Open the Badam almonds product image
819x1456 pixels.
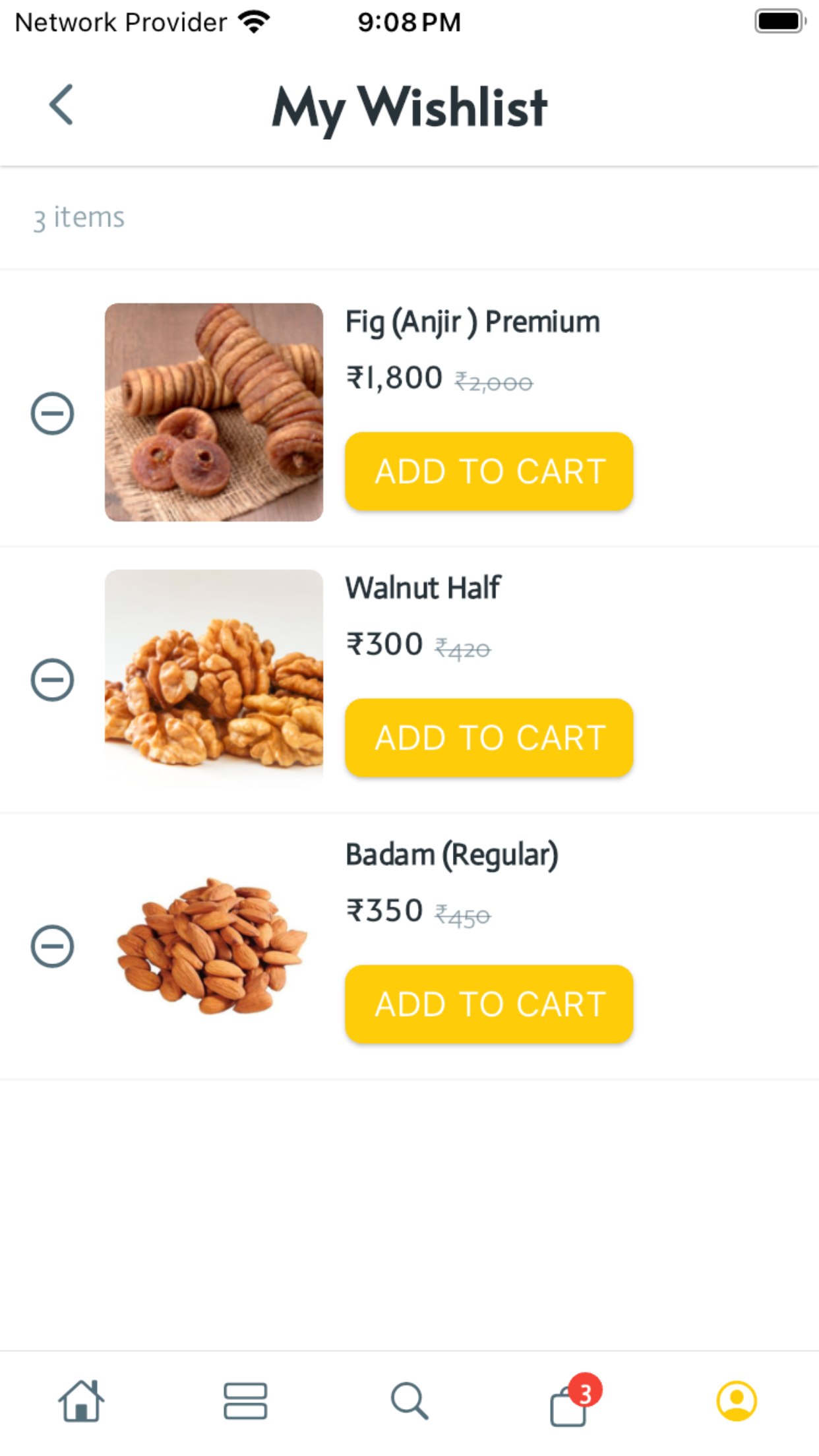click(214, 945)
